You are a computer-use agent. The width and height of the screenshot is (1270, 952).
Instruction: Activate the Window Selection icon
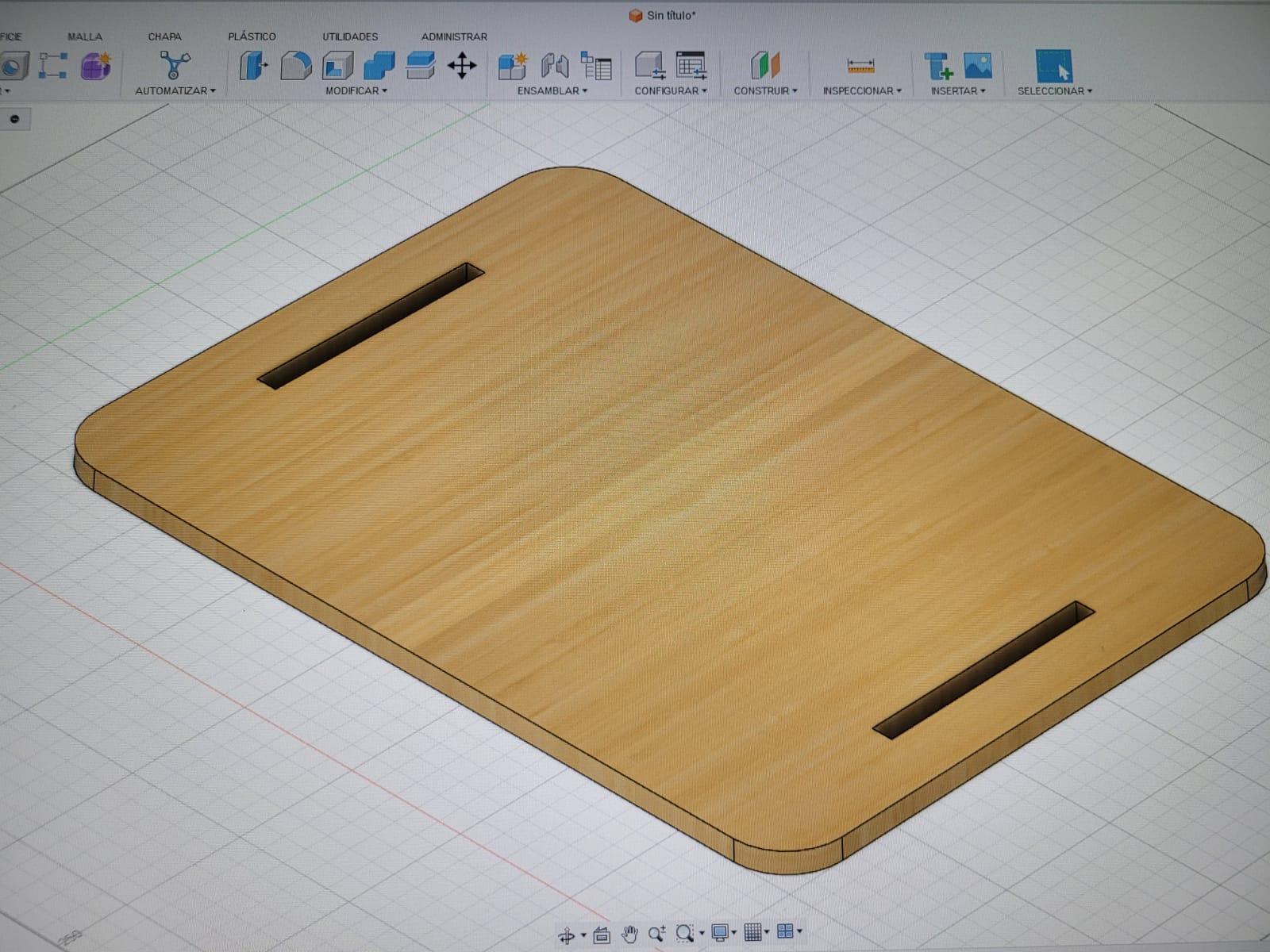pyautogui.click(x=1054, y=66)
